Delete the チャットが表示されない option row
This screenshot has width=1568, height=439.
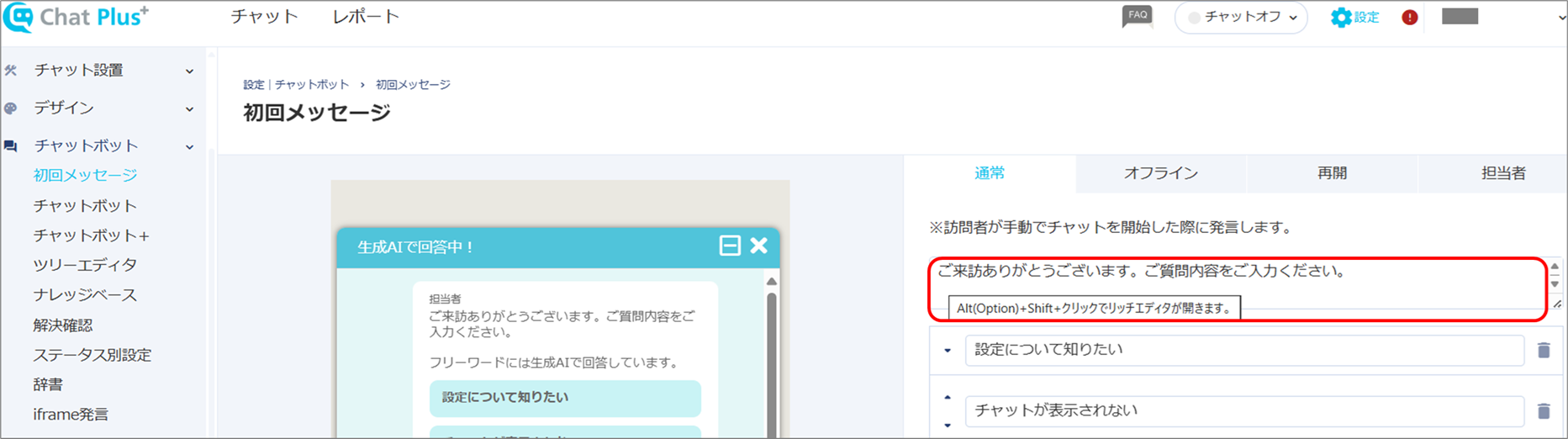(x=1544, y=410)
